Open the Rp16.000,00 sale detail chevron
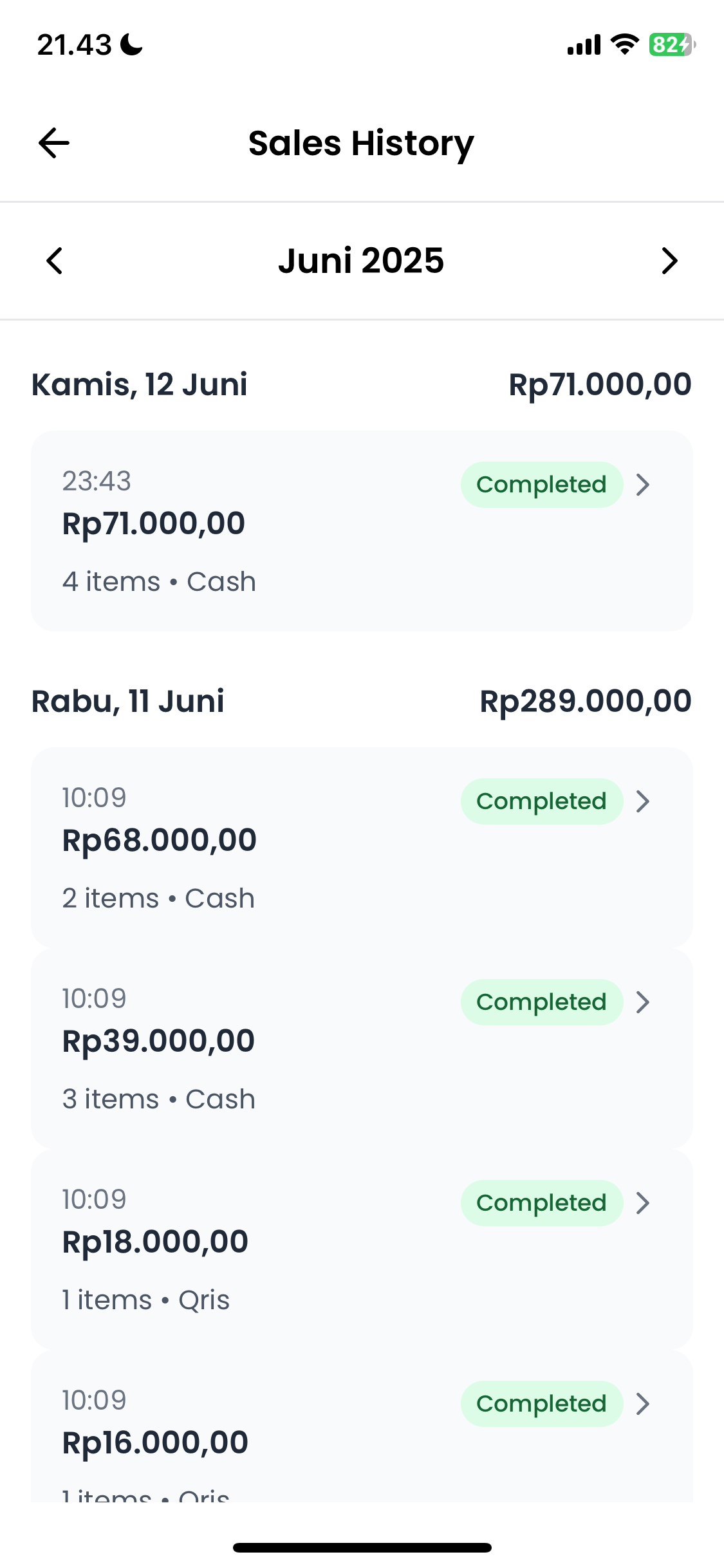The height and width of the screenshot is (1568, 724). pos(642,1404)
